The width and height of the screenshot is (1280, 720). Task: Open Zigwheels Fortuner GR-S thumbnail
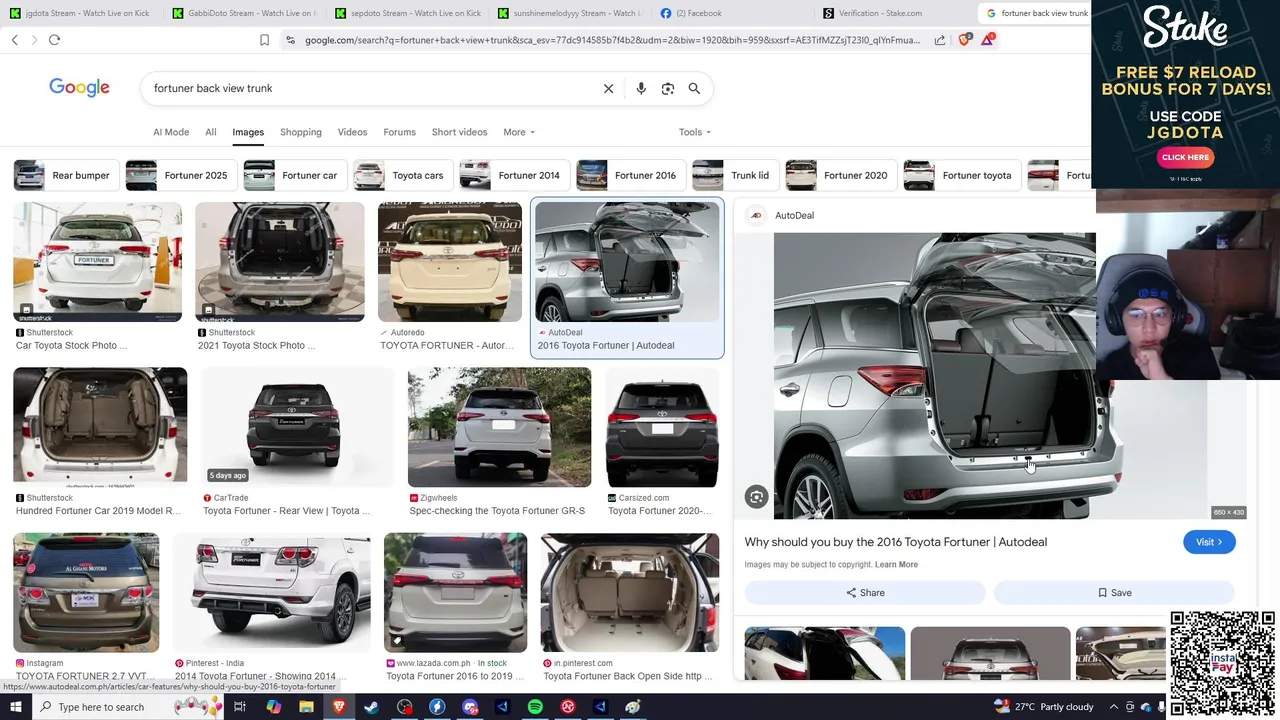(499, 427)
